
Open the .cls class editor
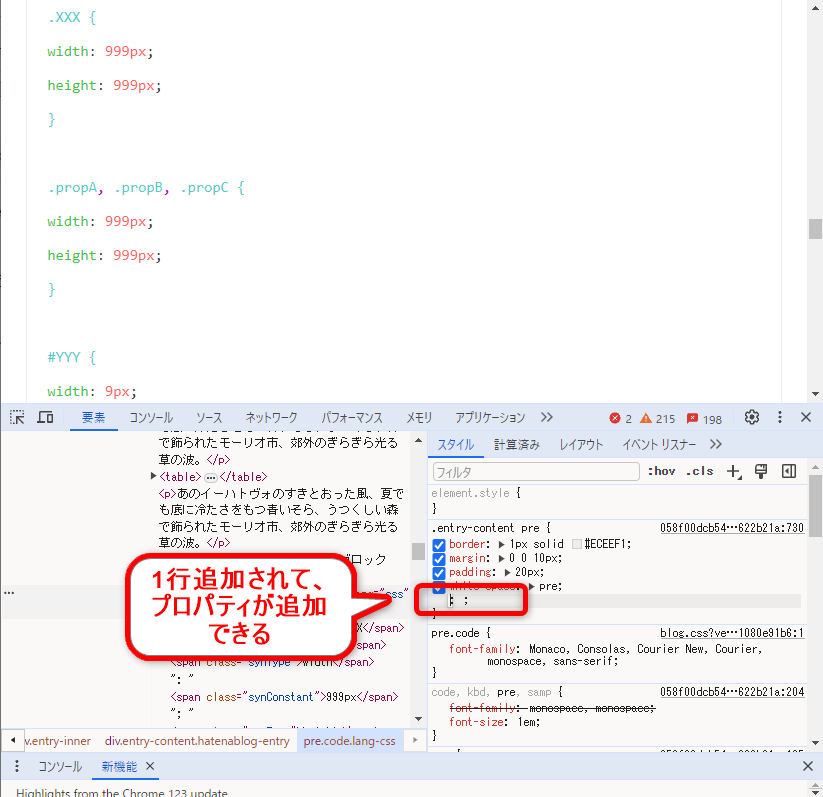(x=700, y=471)
